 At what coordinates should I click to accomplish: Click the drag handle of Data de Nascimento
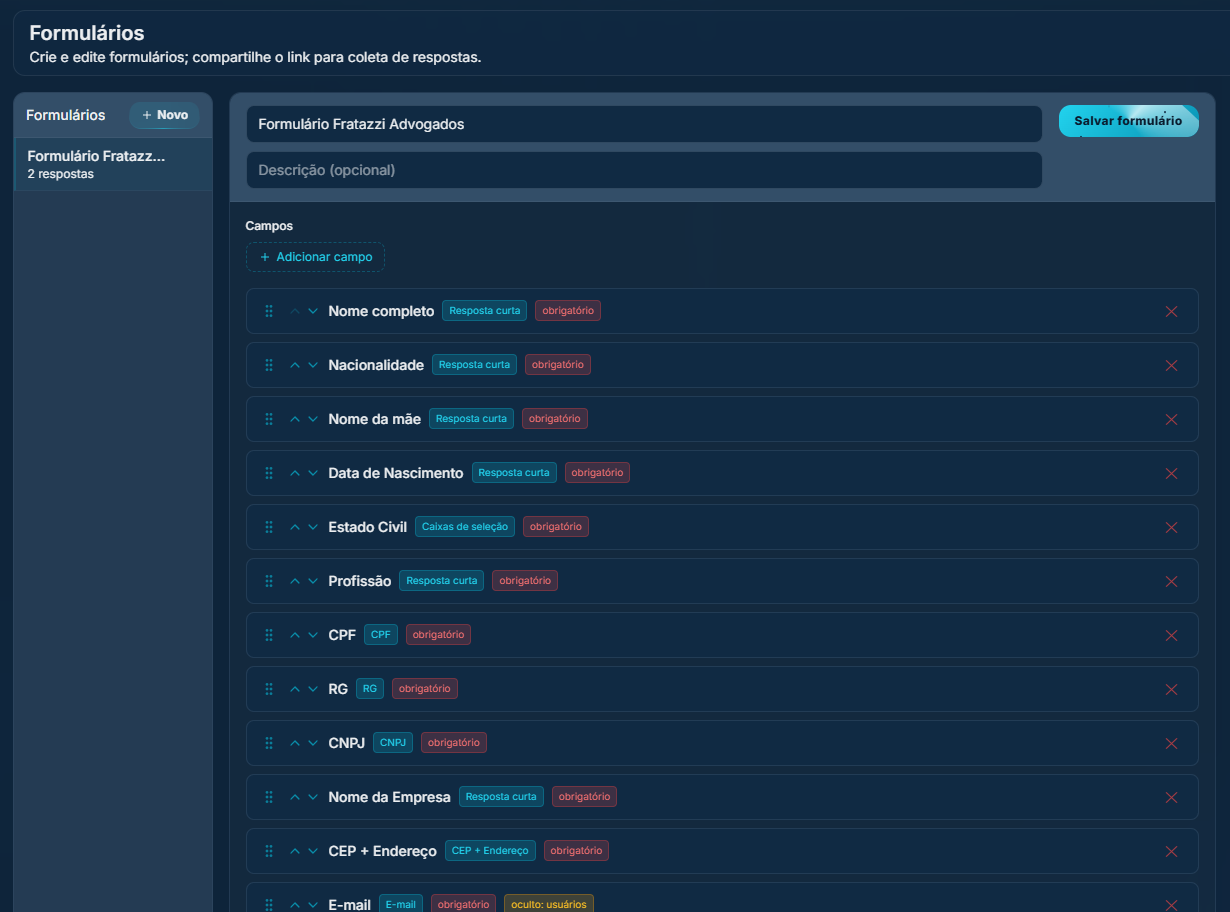point(269,473)
